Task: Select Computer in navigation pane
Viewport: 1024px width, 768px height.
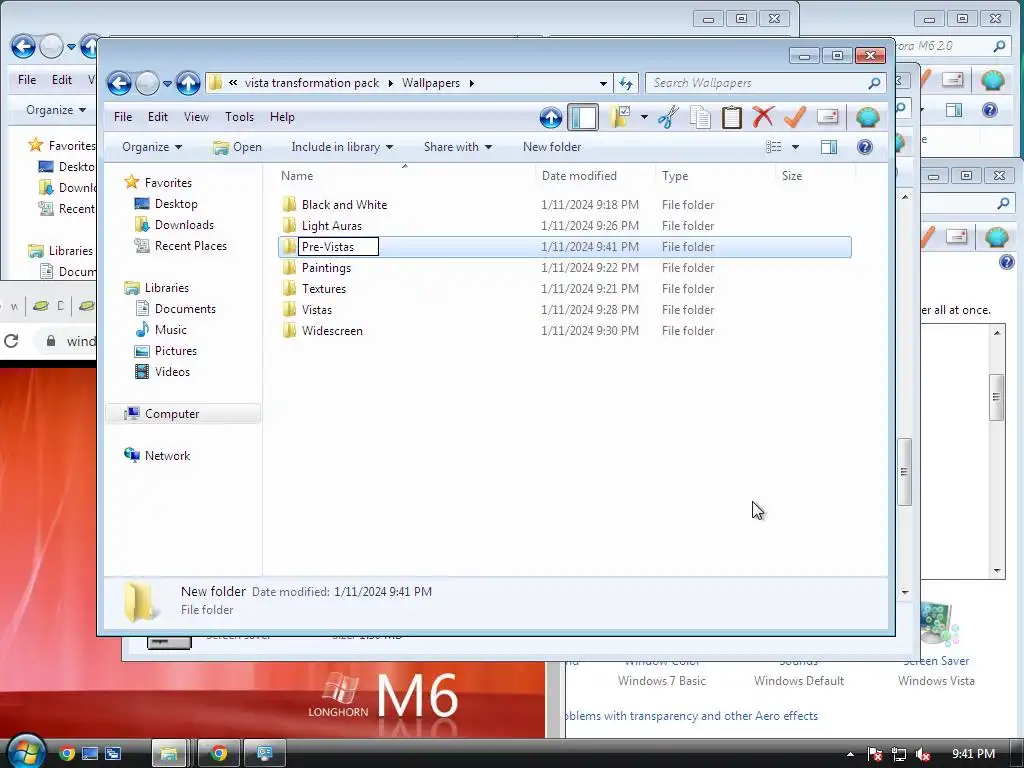Action: tap(184, 414)
